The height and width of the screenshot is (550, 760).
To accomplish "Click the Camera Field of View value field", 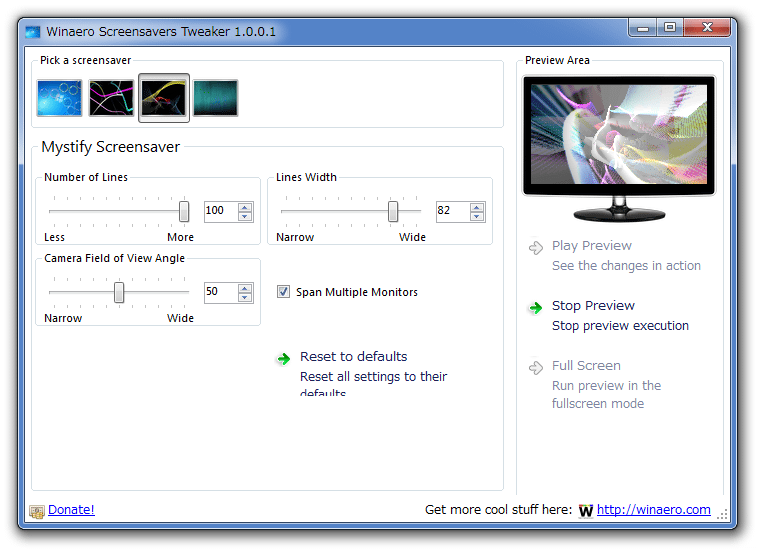I will coord(221,292).
